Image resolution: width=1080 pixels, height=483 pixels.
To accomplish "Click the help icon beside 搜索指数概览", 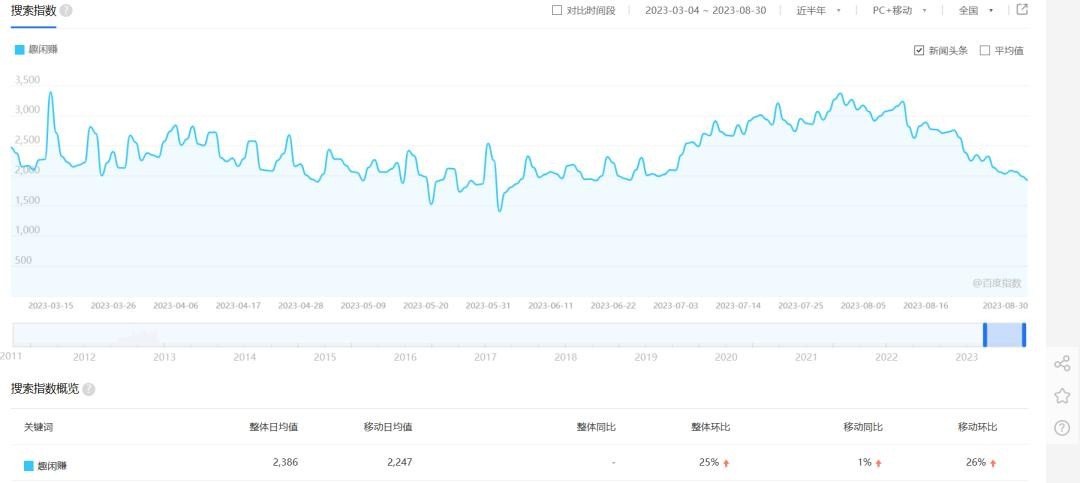I will [89, 389].
